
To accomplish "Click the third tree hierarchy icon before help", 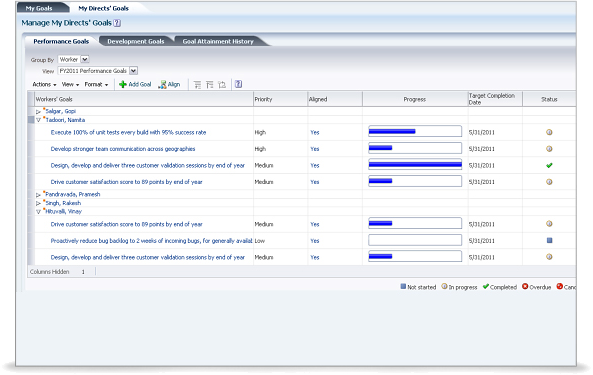I will tap(222, 85).
